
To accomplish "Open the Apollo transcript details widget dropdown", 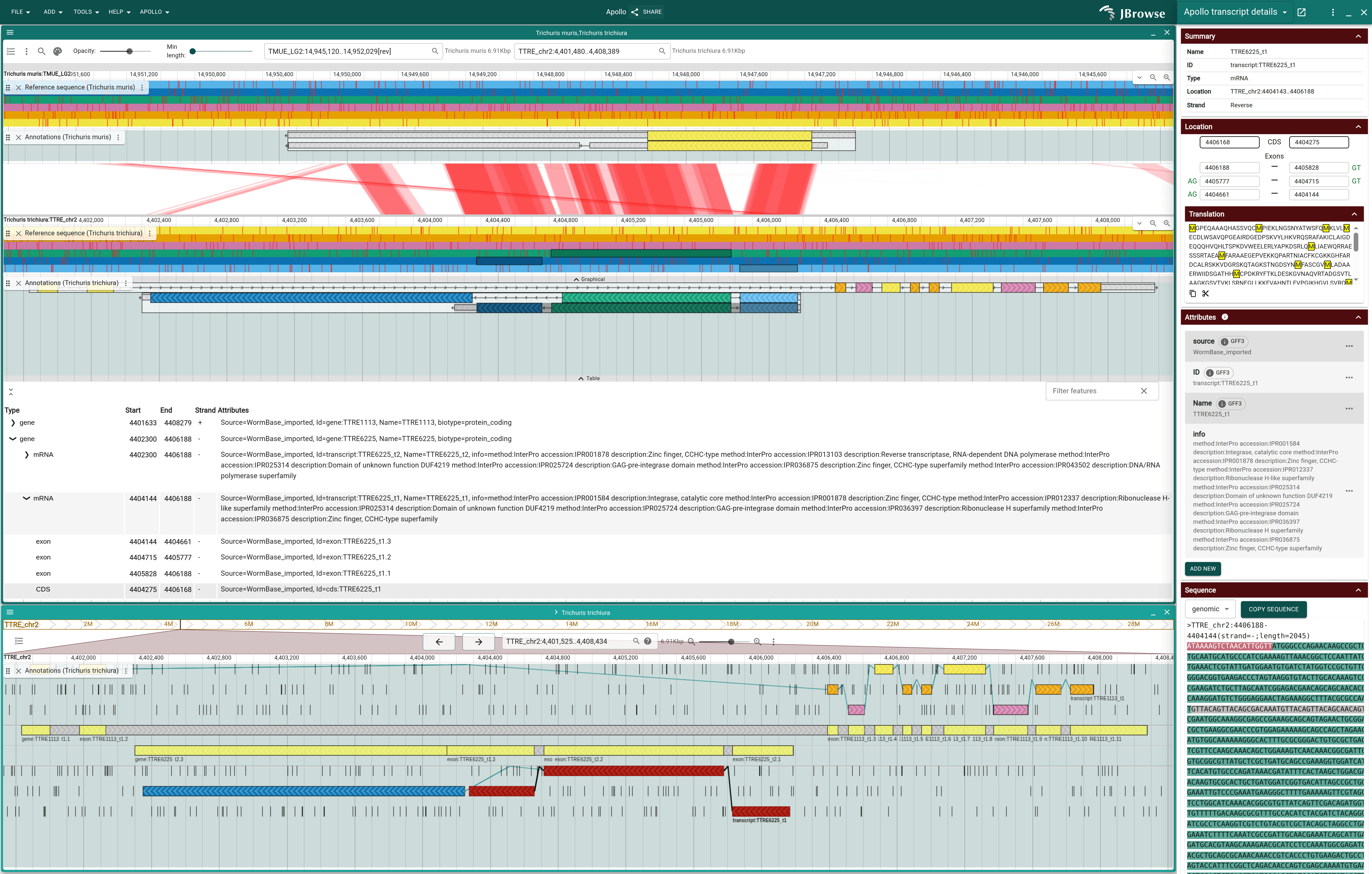I will pos(1235,12).
